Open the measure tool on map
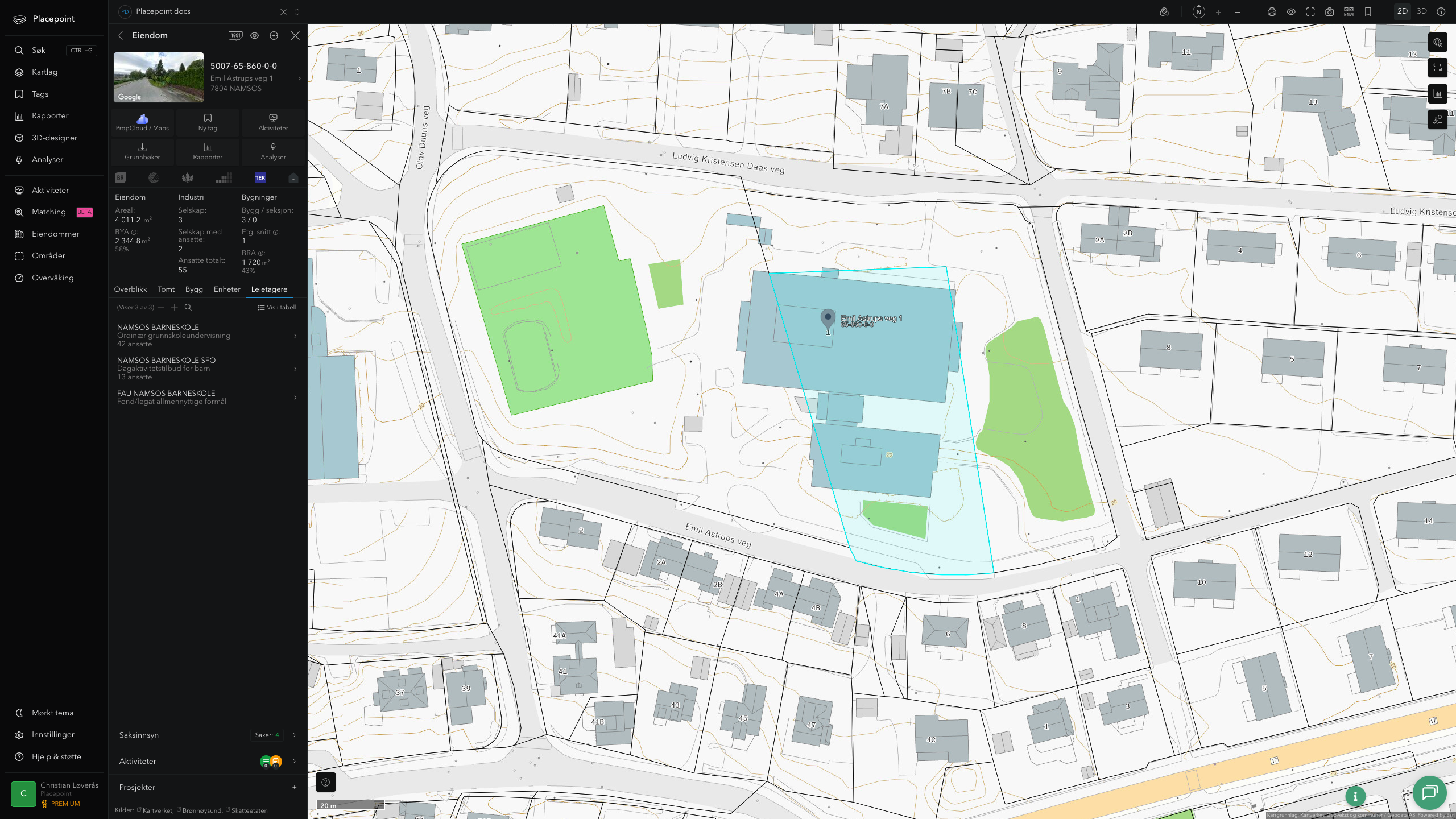 (1437, 68)
